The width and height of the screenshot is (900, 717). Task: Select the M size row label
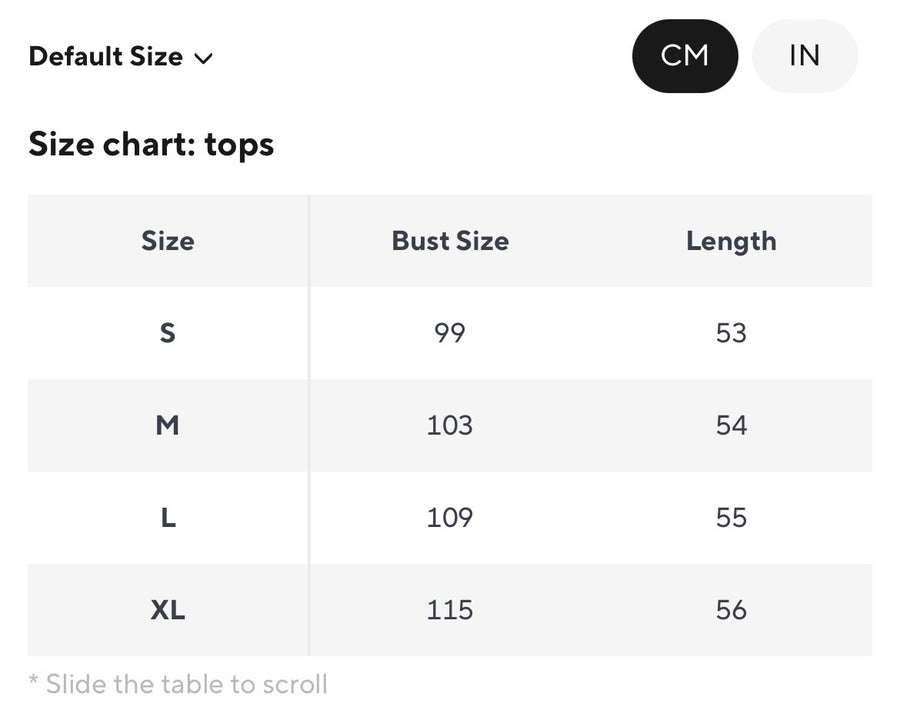(168, 425)
